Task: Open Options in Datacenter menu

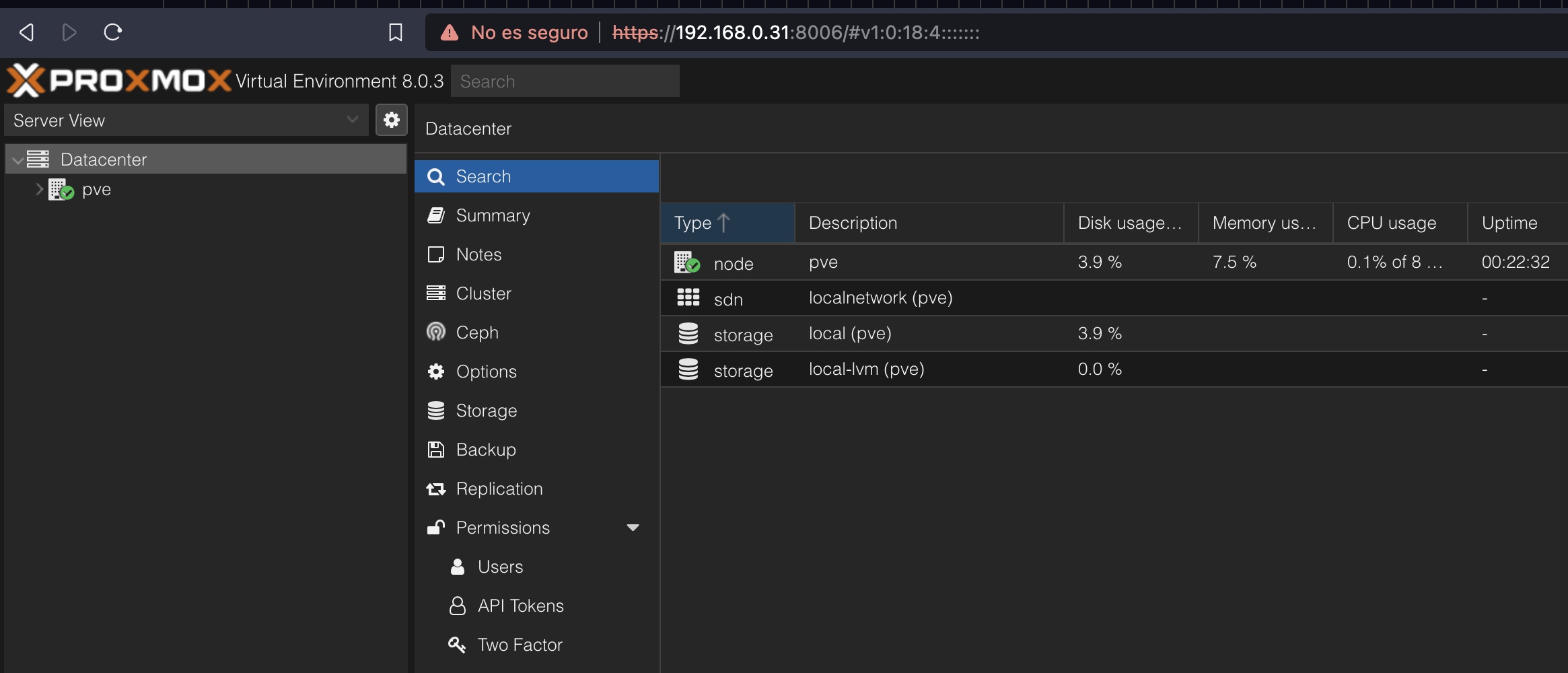Action: pos(536,371)
